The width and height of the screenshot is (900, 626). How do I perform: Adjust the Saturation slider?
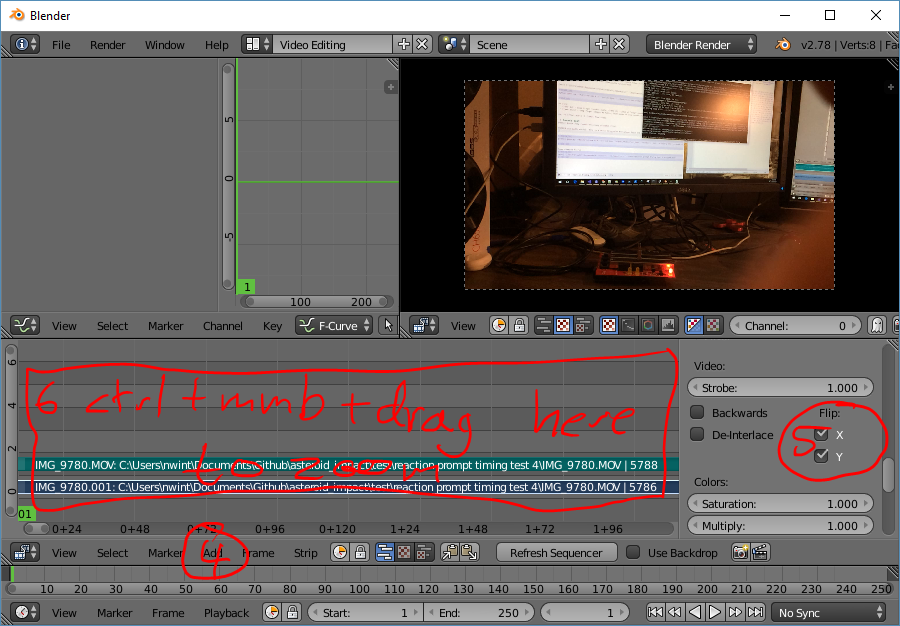780,503
